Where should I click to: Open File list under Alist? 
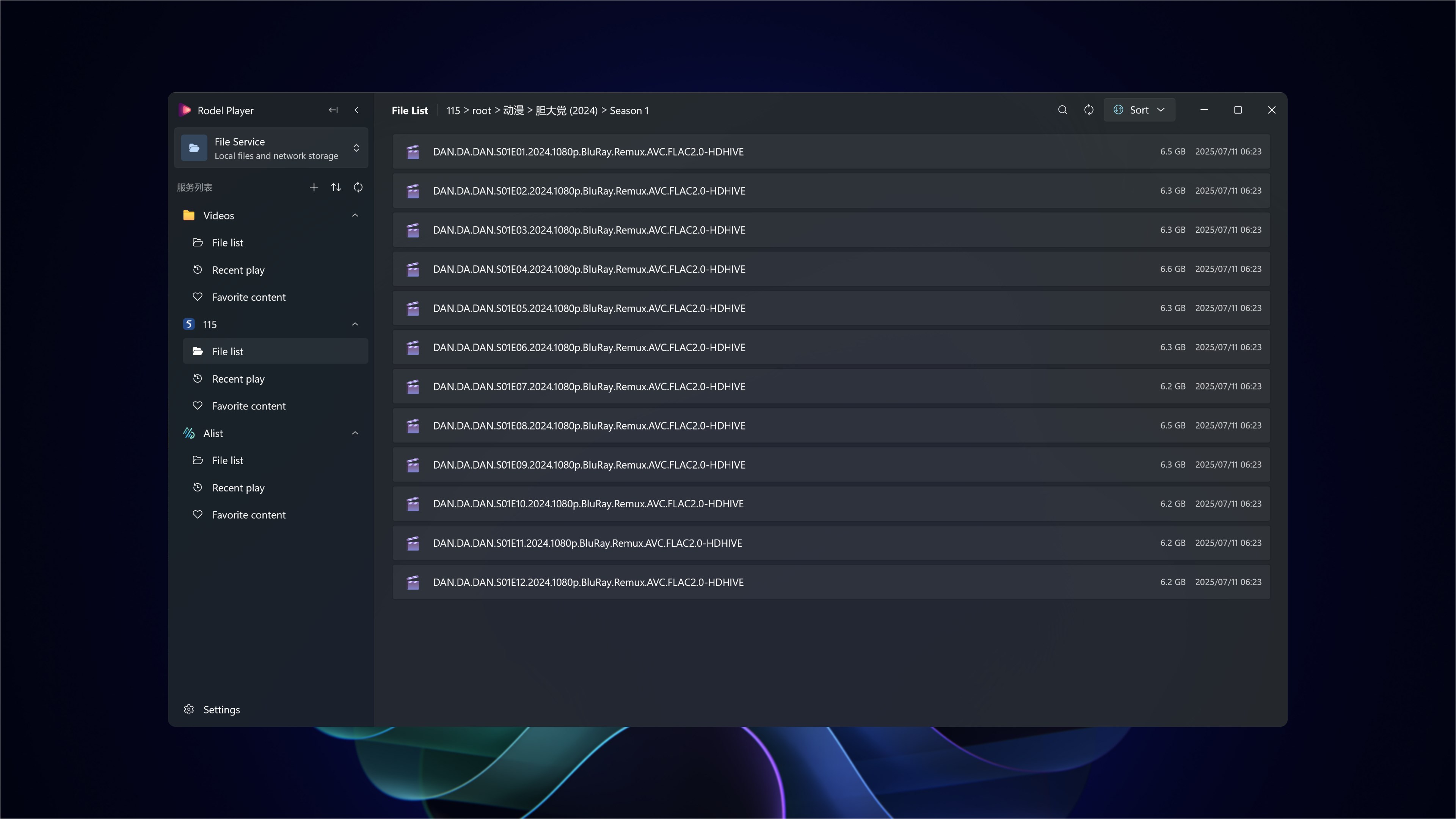click(x=276, y=460)
